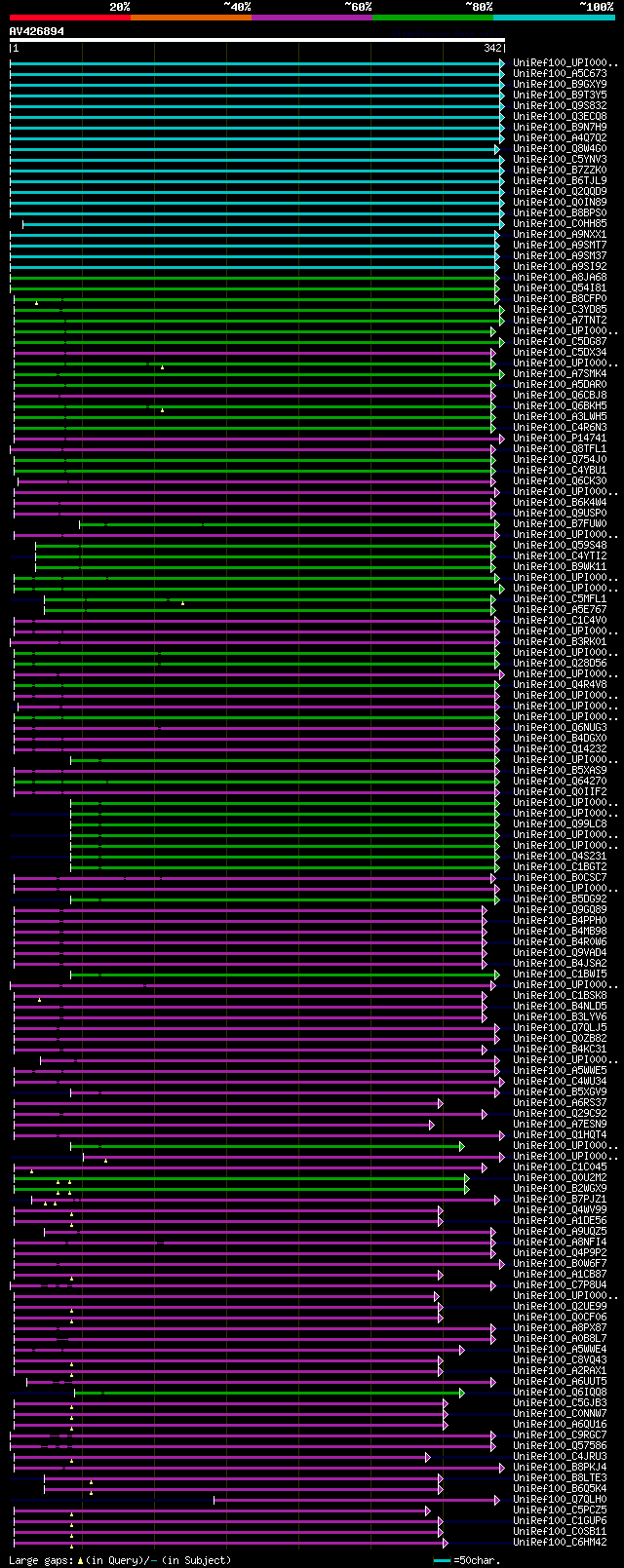Screen dimensions: 624x1568
Task: Click the green alignment bar for UniRef100_Q54I81
Action: (253, 287)
